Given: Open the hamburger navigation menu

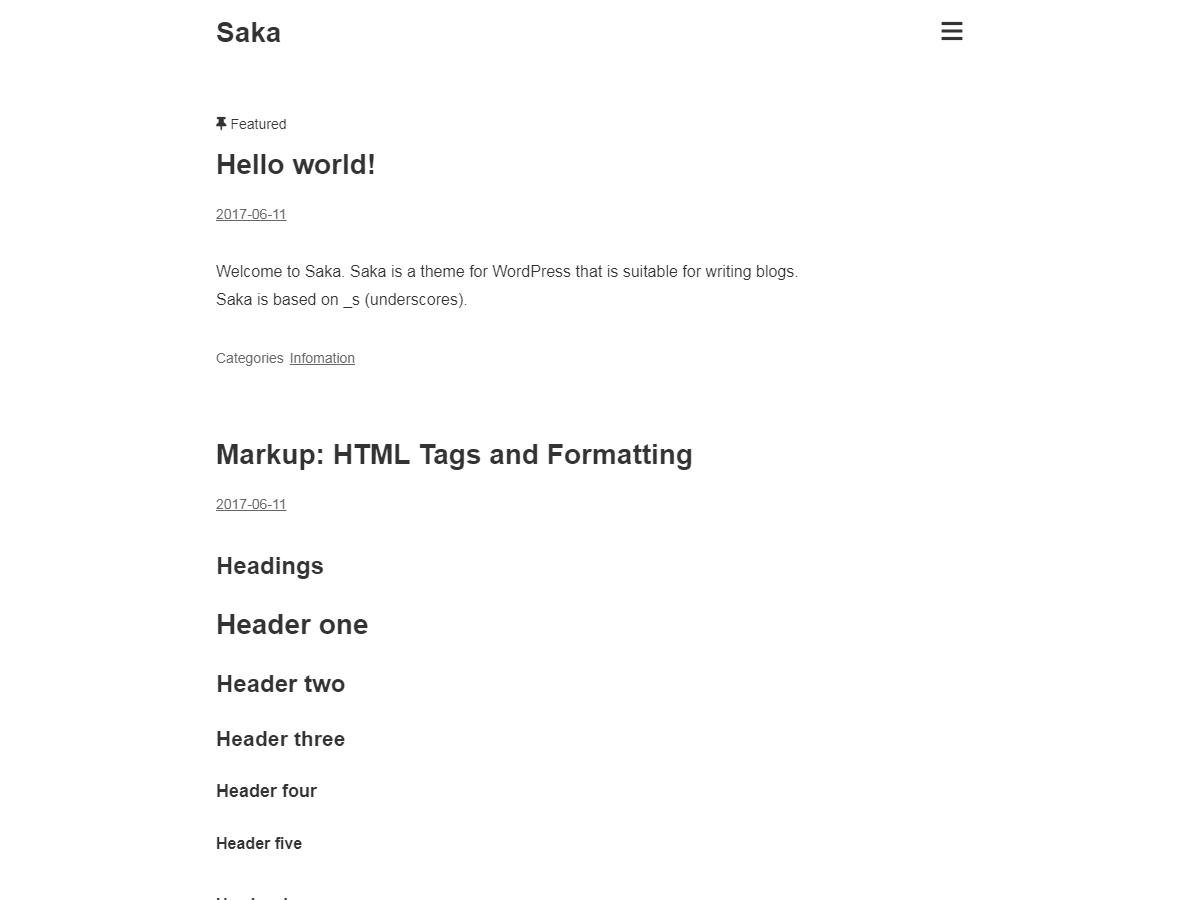Looking at the screenshot, I should pos(952,32).
